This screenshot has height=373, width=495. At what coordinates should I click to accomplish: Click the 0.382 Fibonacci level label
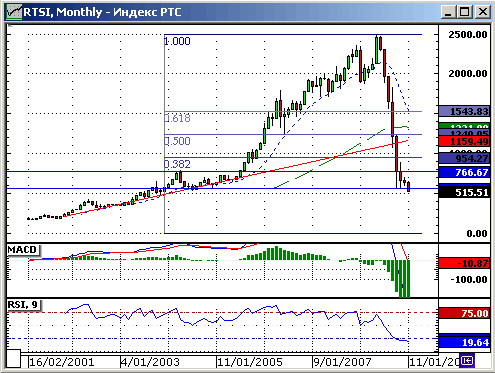(x=177, y=164)
